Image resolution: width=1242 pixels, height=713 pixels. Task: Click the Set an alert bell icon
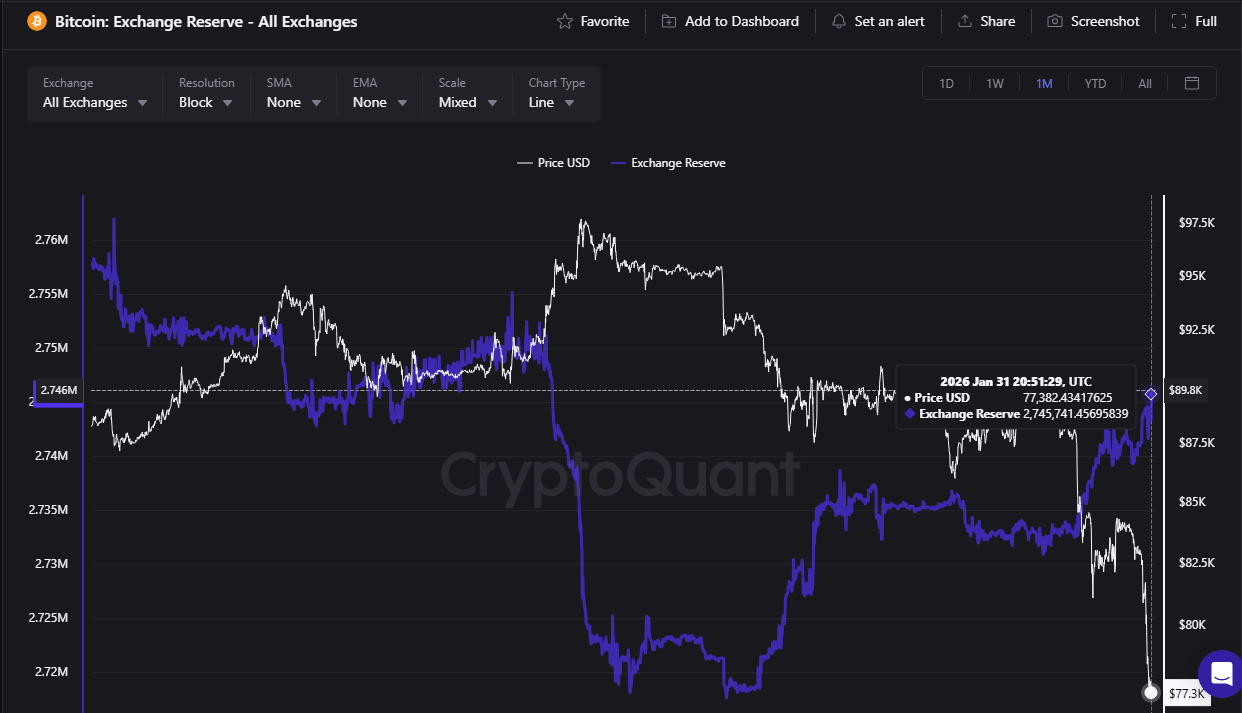[839, 21]
